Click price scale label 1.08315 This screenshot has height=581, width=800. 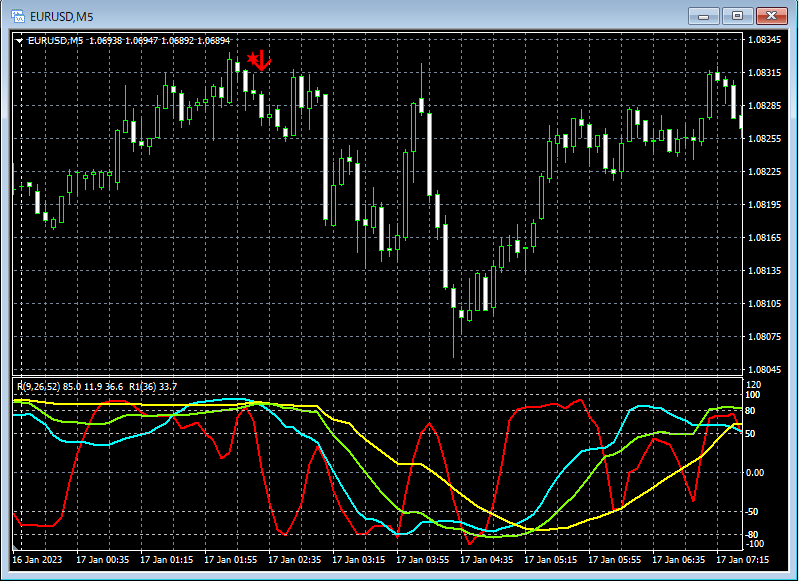(764, 73)
